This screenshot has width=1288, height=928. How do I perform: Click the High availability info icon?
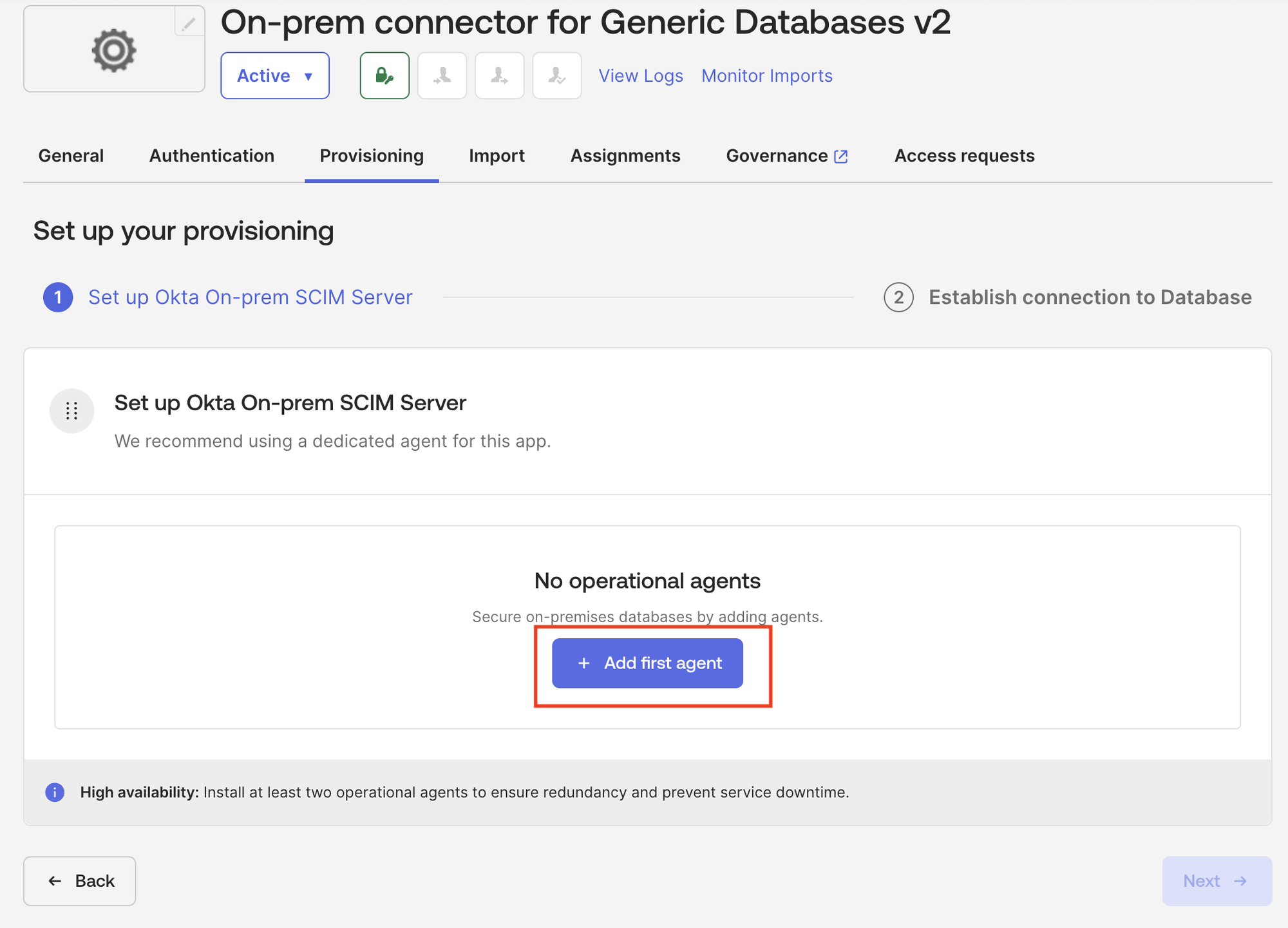point(55,792)
